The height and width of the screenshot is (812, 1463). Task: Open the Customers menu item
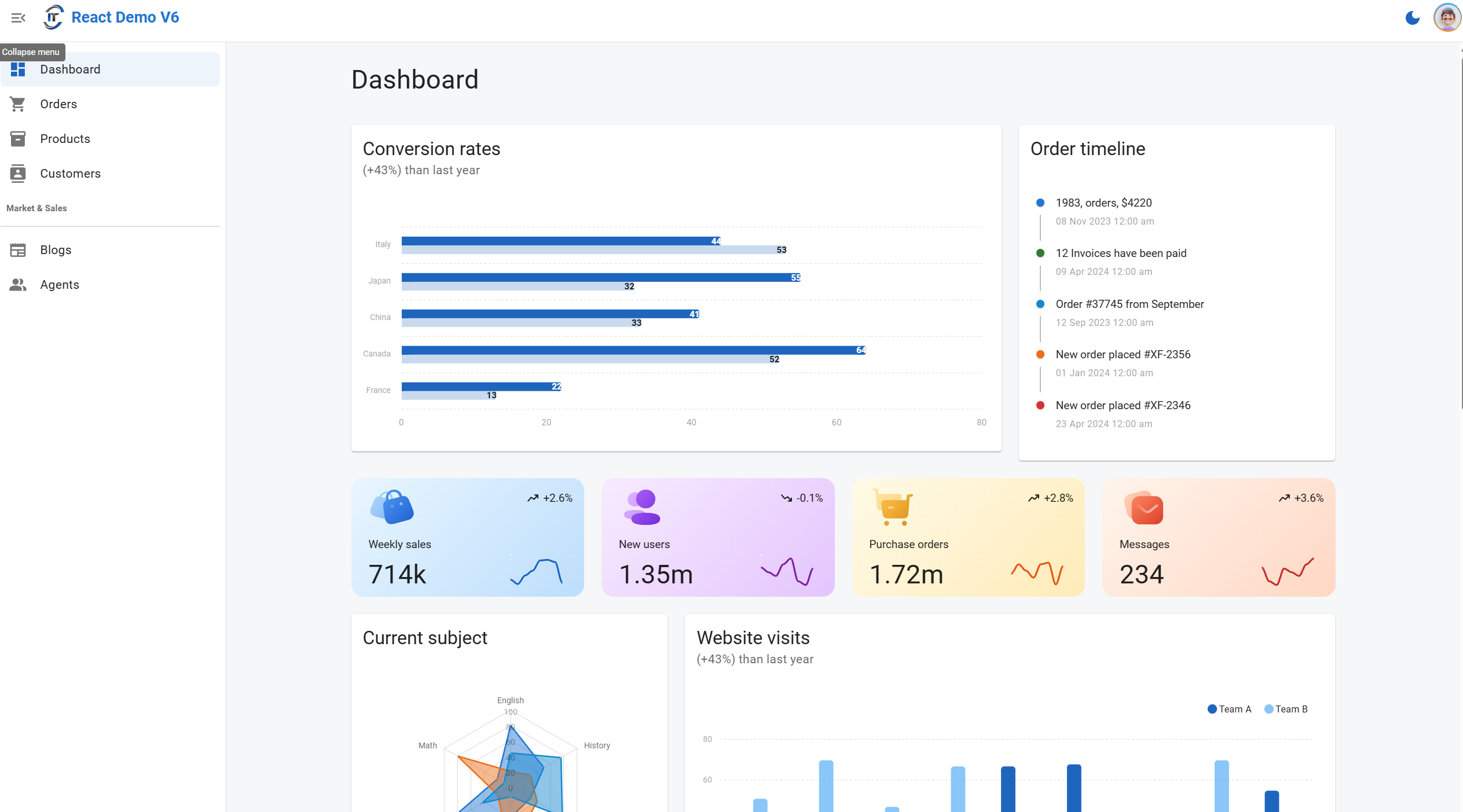point(70,174)
